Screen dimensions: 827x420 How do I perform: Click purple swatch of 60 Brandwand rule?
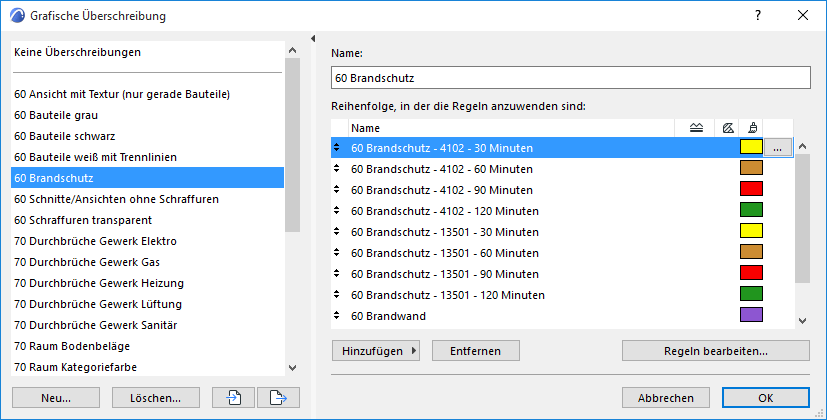pyautogui.click(x=751, y=316)
